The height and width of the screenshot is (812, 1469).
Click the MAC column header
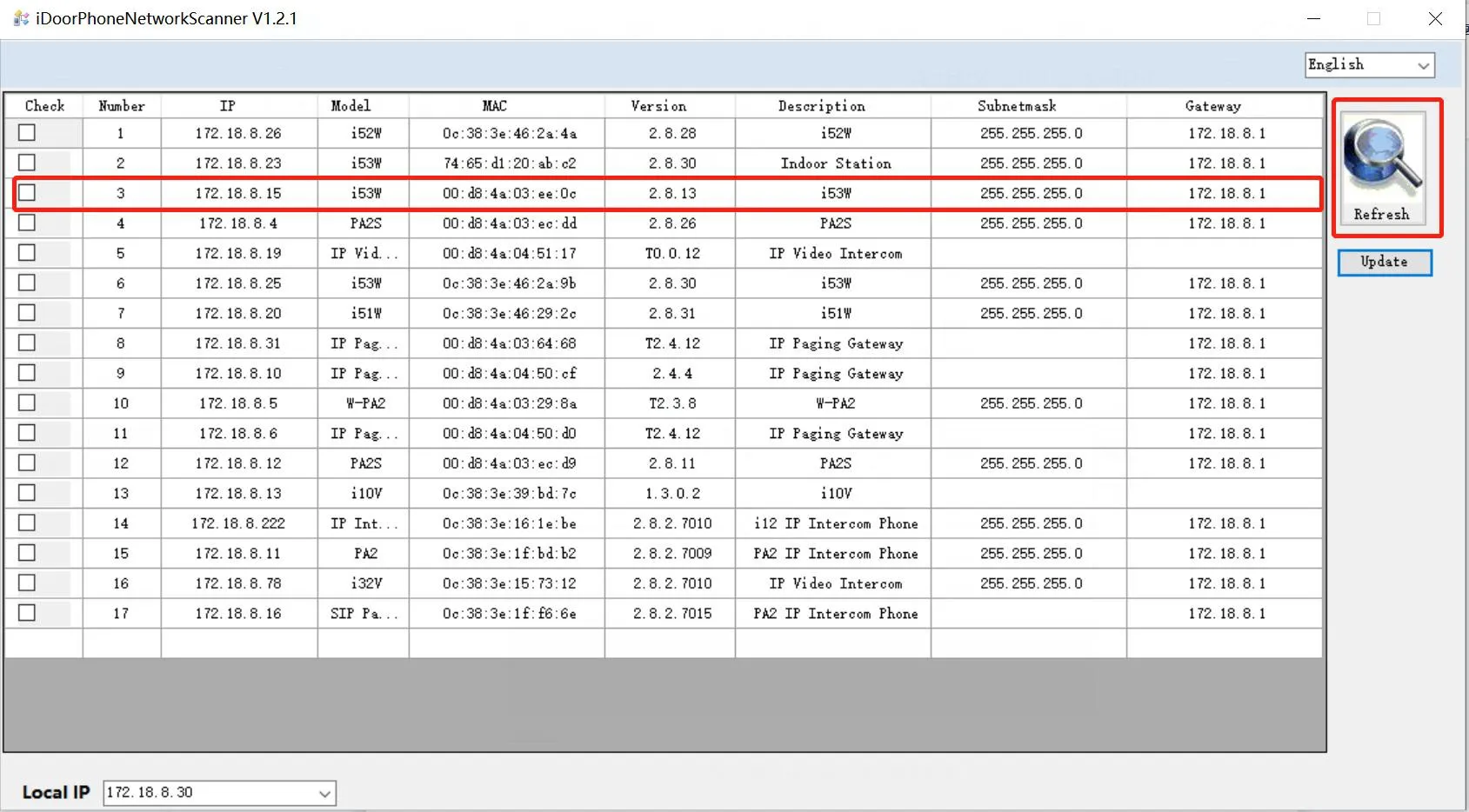[x=494, y=105]
